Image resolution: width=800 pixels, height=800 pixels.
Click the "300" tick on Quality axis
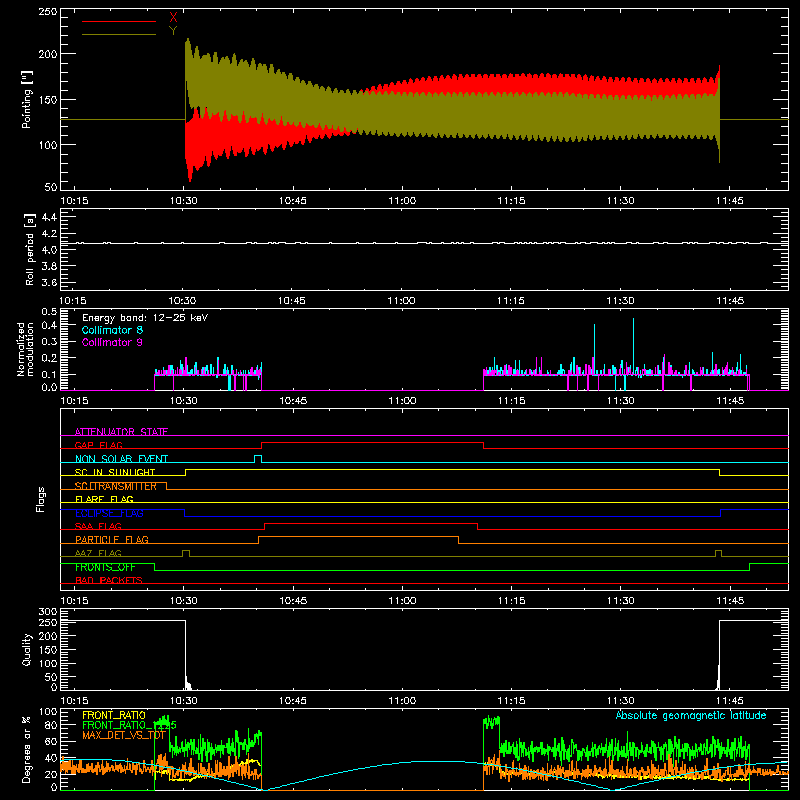pos(47,612)
